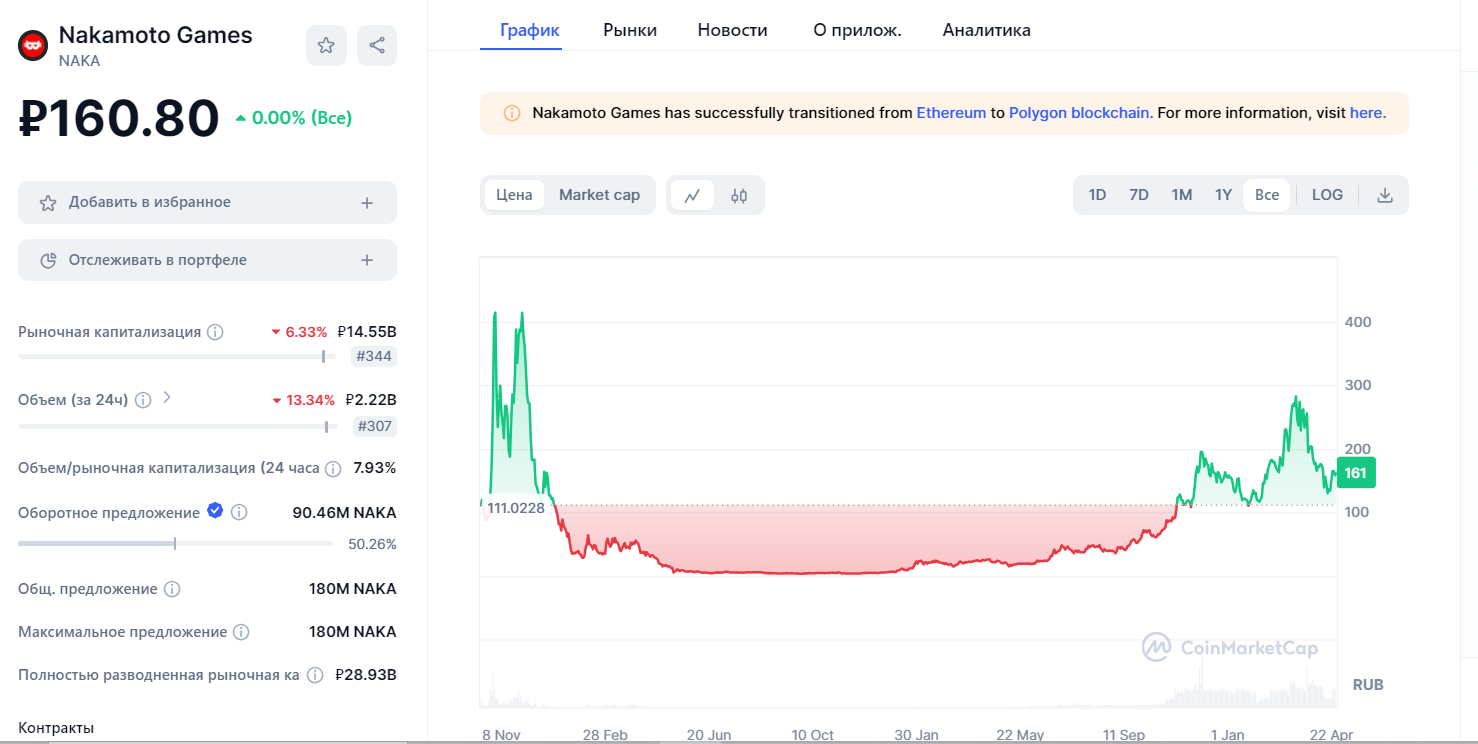Open info icon beside Объем/рыночная капитализация
Screen dimensions: 1478x744
(333, 468)
